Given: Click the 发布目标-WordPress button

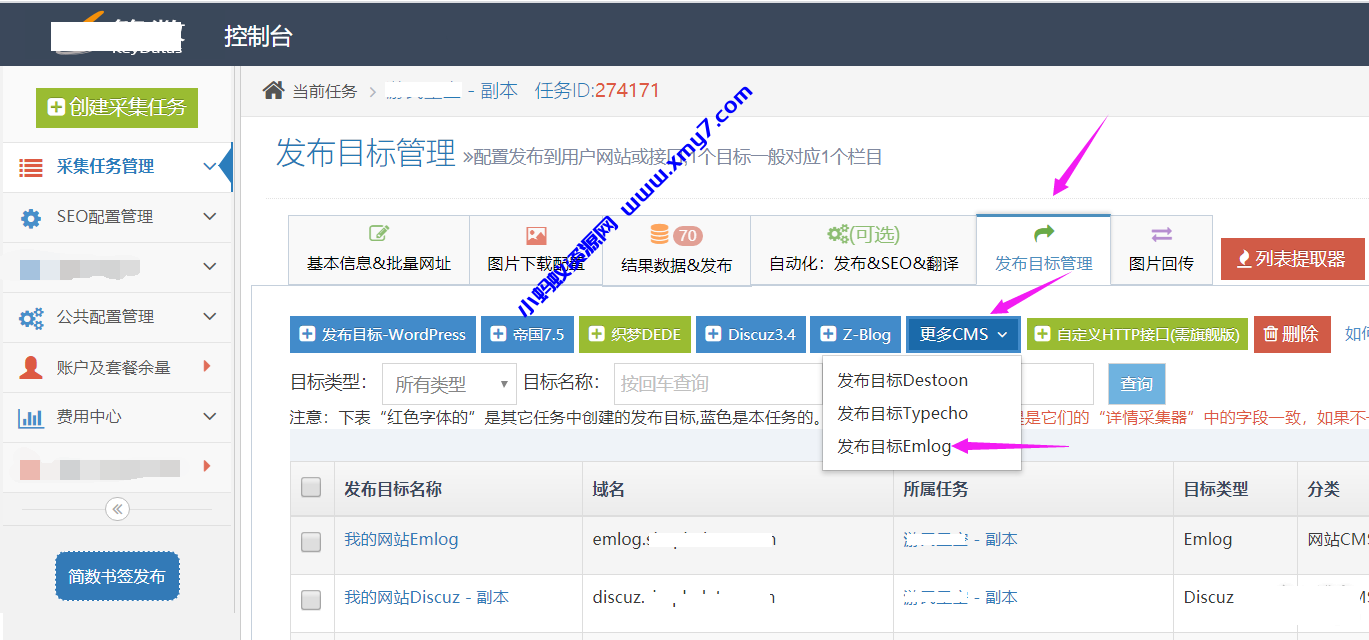Looking at the screenshot, I should [x=383, y=334].
